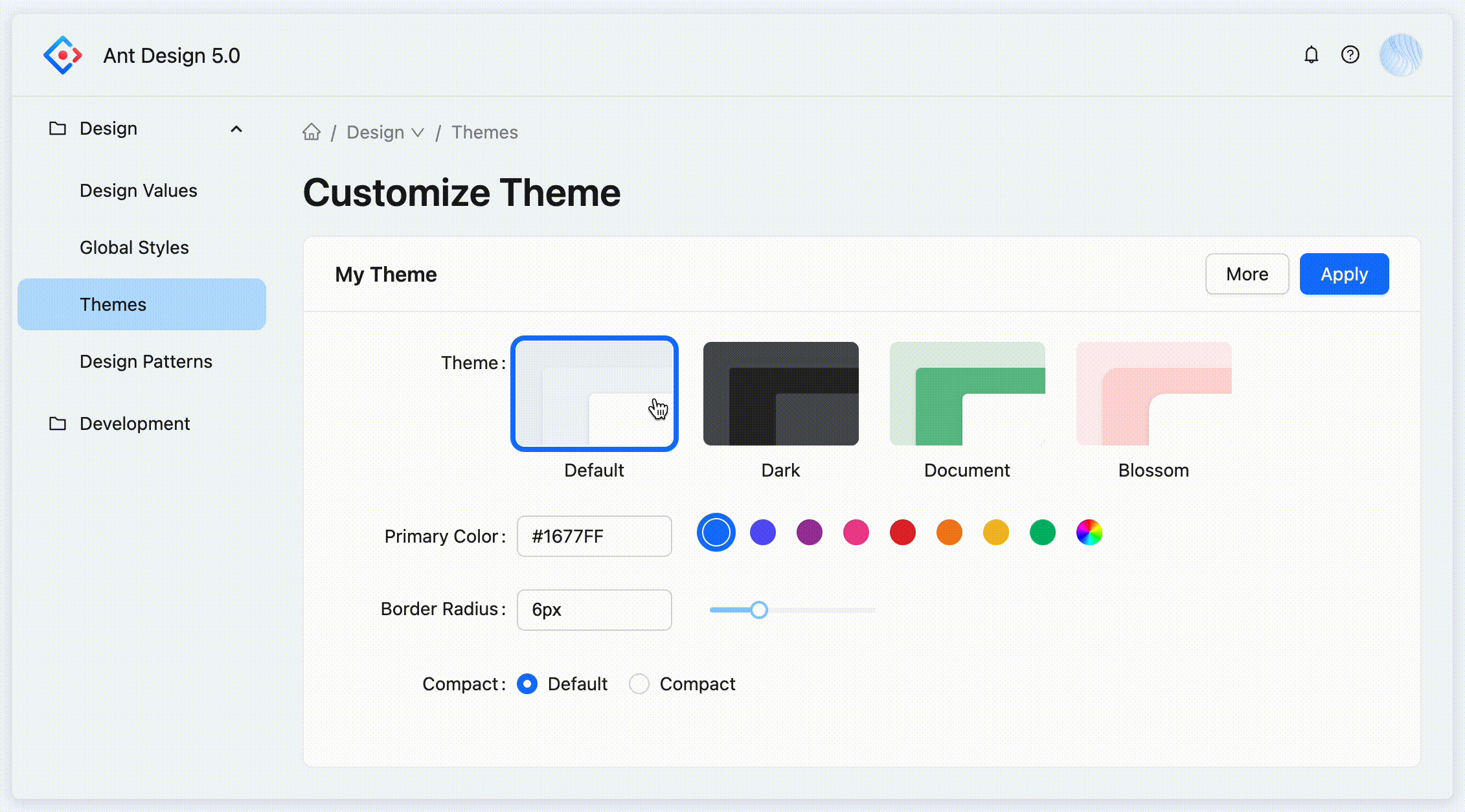
Task: Open the Design breadcrumb dropdown
Action: pyautogui.click(x=385, y=132)
